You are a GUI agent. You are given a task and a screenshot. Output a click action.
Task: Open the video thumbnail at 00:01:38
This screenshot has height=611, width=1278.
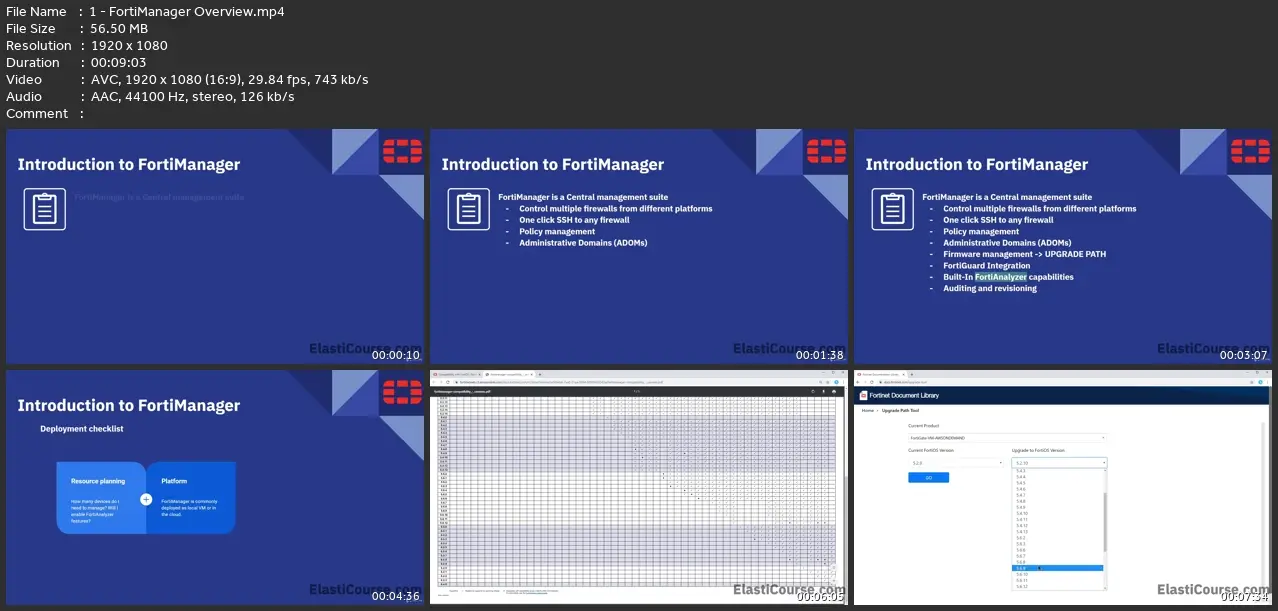639,246
